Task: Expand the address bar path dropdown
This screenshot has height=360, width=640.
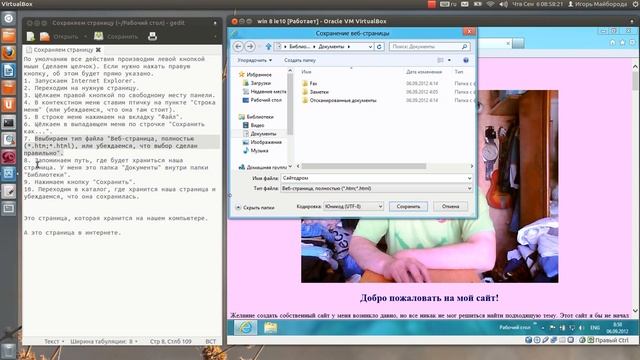Action: pyautogui.click(x=370, y=47)
